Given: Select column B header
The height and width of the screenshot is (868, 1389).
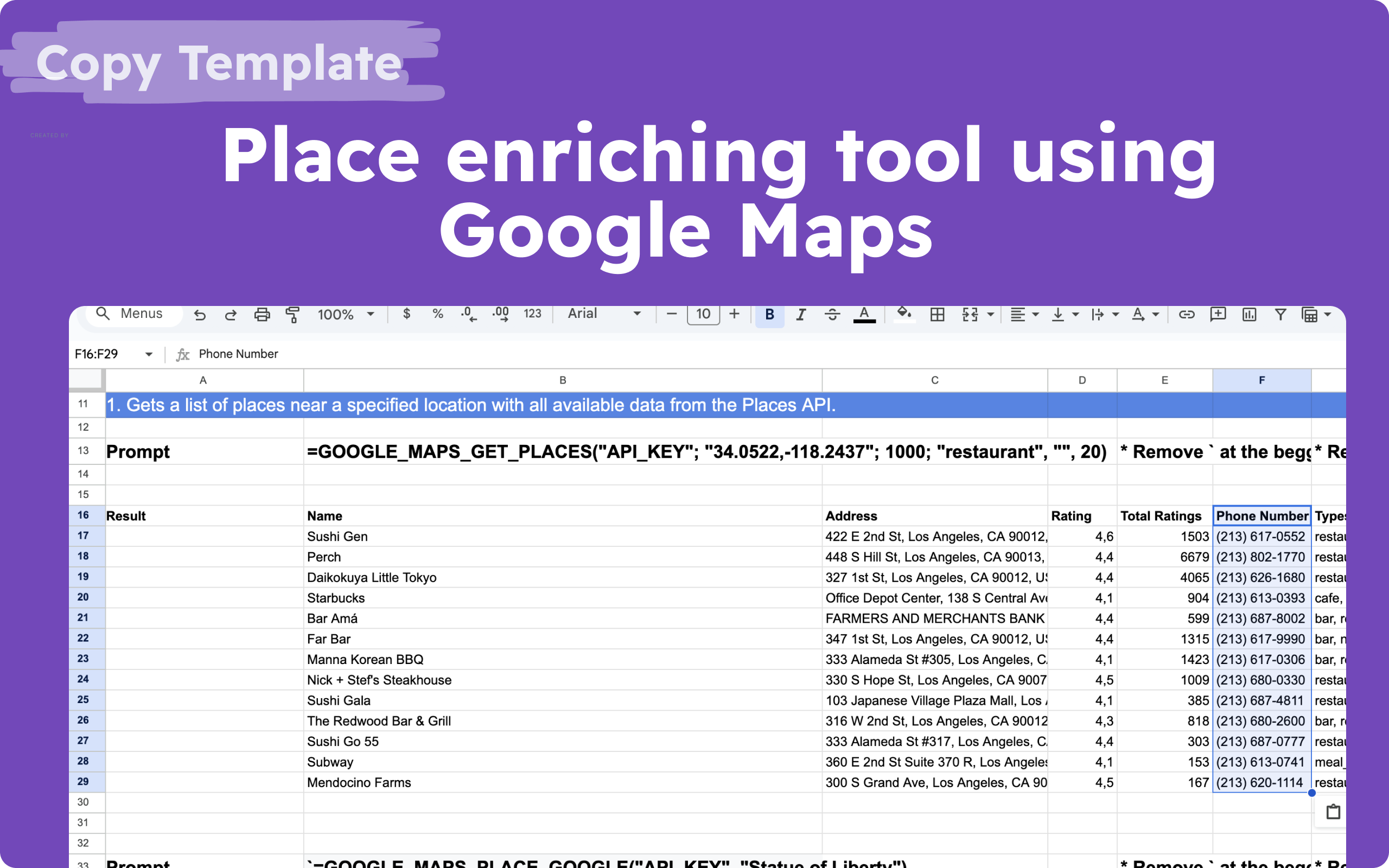Looking at the screenshot, I should tap(563, 380).
